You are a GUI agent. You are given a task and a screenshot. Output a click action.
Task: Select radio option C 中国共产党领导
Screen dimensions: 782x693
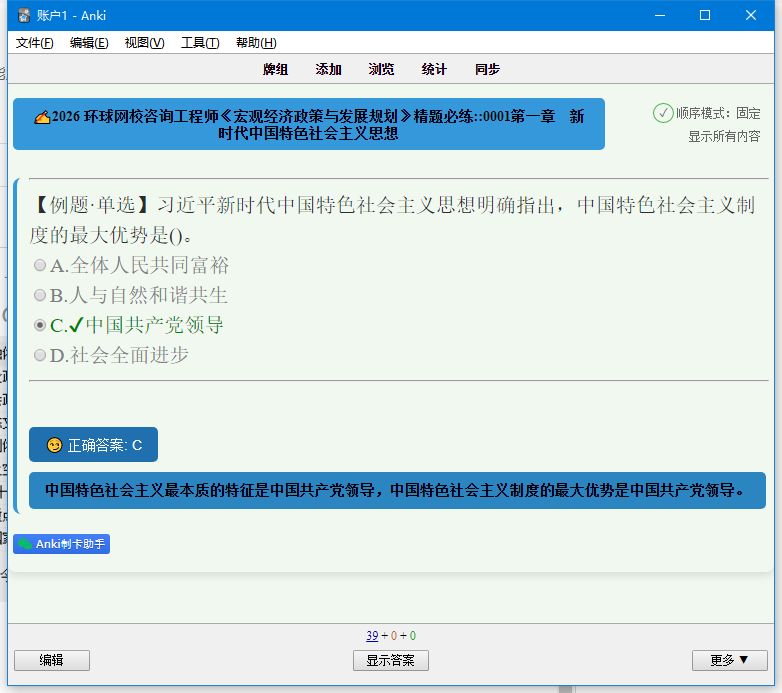point(40,325)
